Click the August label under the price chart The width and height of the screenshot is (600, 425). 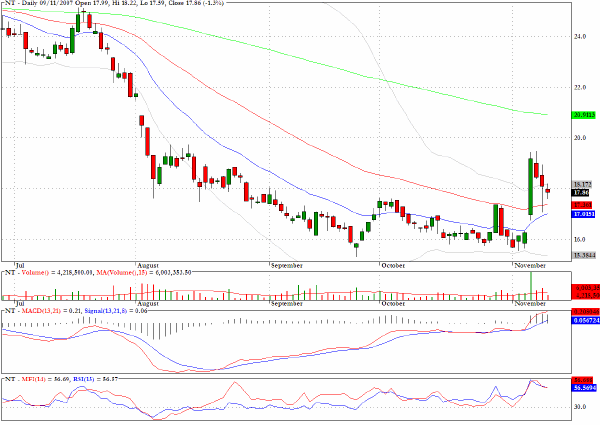click(x=148, y=265)
